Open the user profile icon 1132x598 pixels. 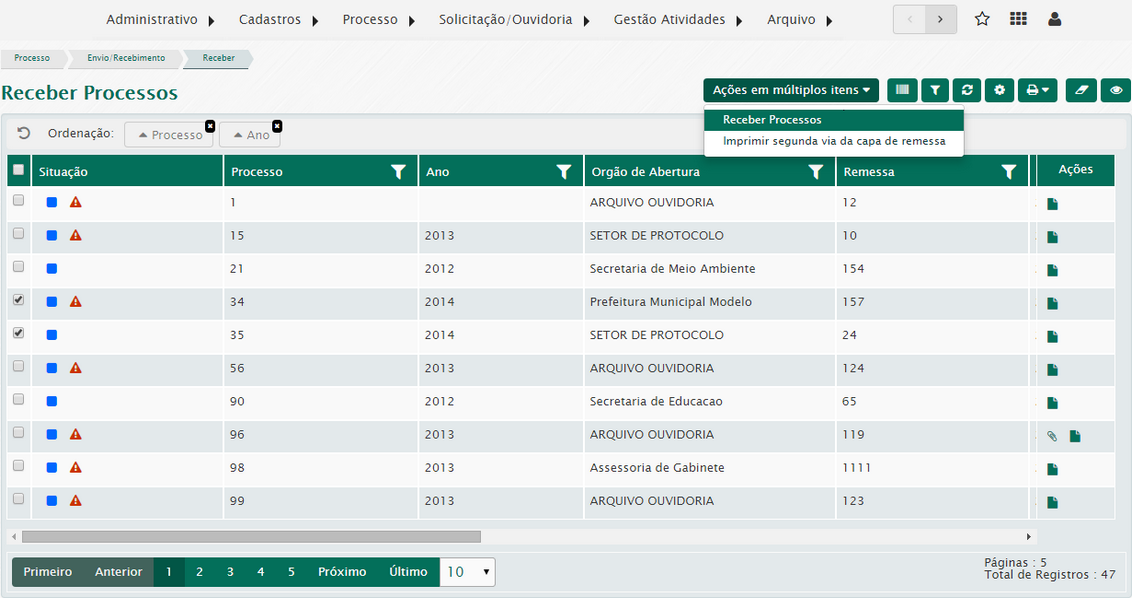tap(1054, 19)
